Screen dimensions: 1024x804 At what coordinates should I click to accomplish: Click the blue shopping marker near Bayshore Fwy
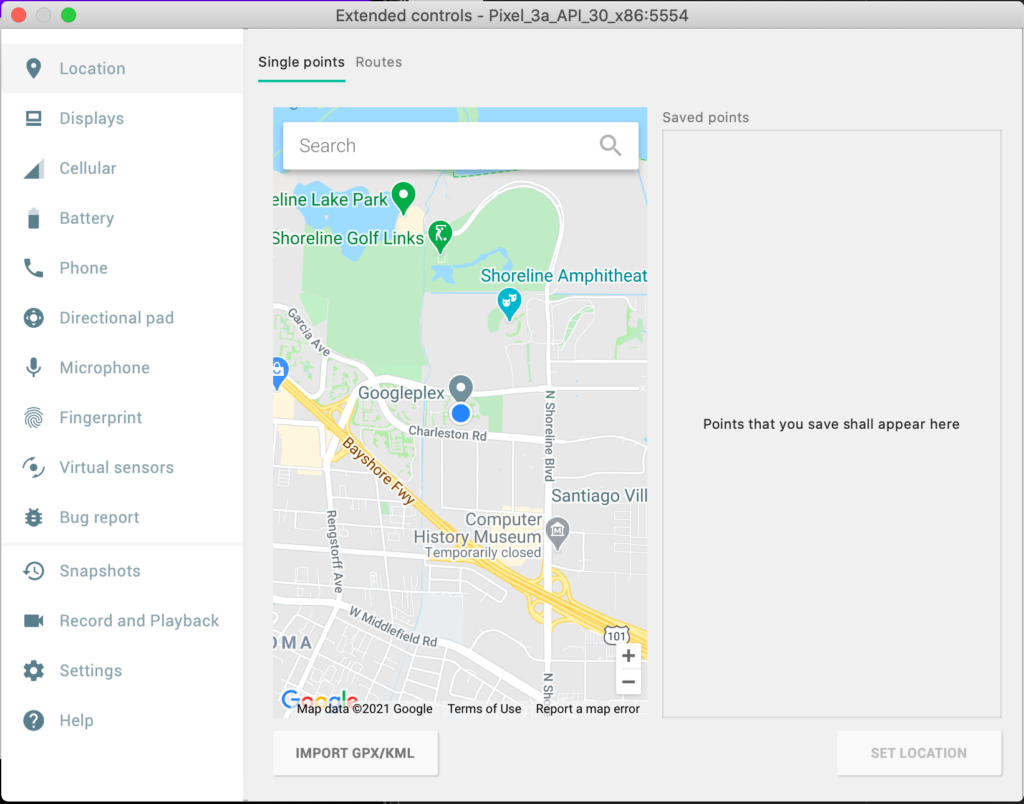click(278, 374)
